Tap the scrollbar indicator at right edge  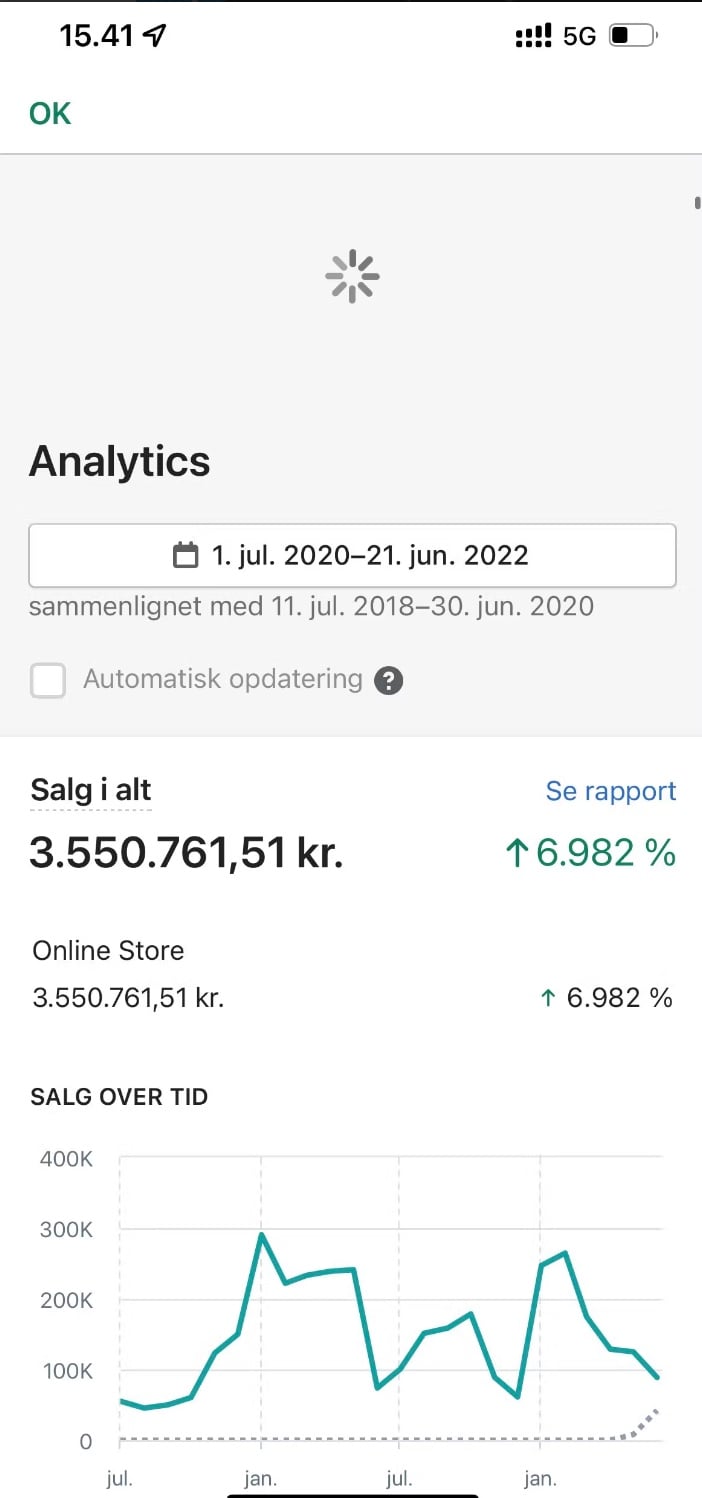pyautogui.click(x=697, y=204)
